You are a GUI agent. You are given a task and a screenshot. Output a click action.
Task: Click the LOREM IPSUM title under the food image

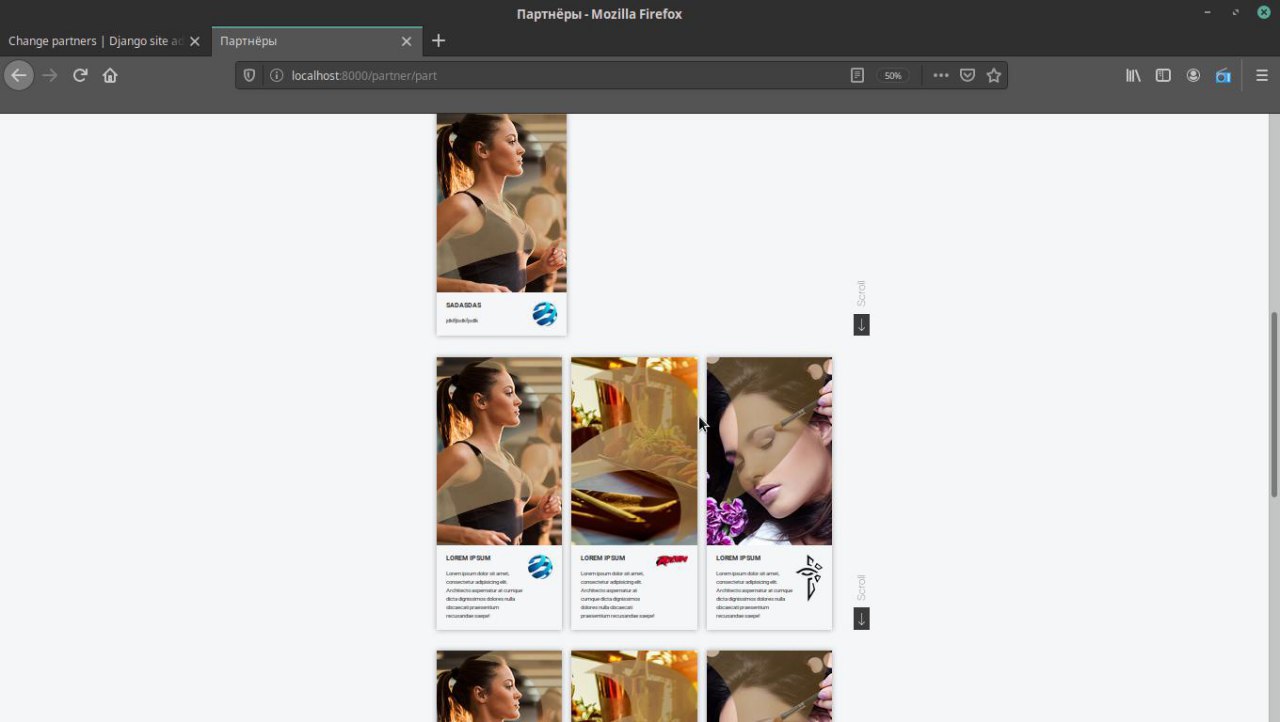pos(603,558)
